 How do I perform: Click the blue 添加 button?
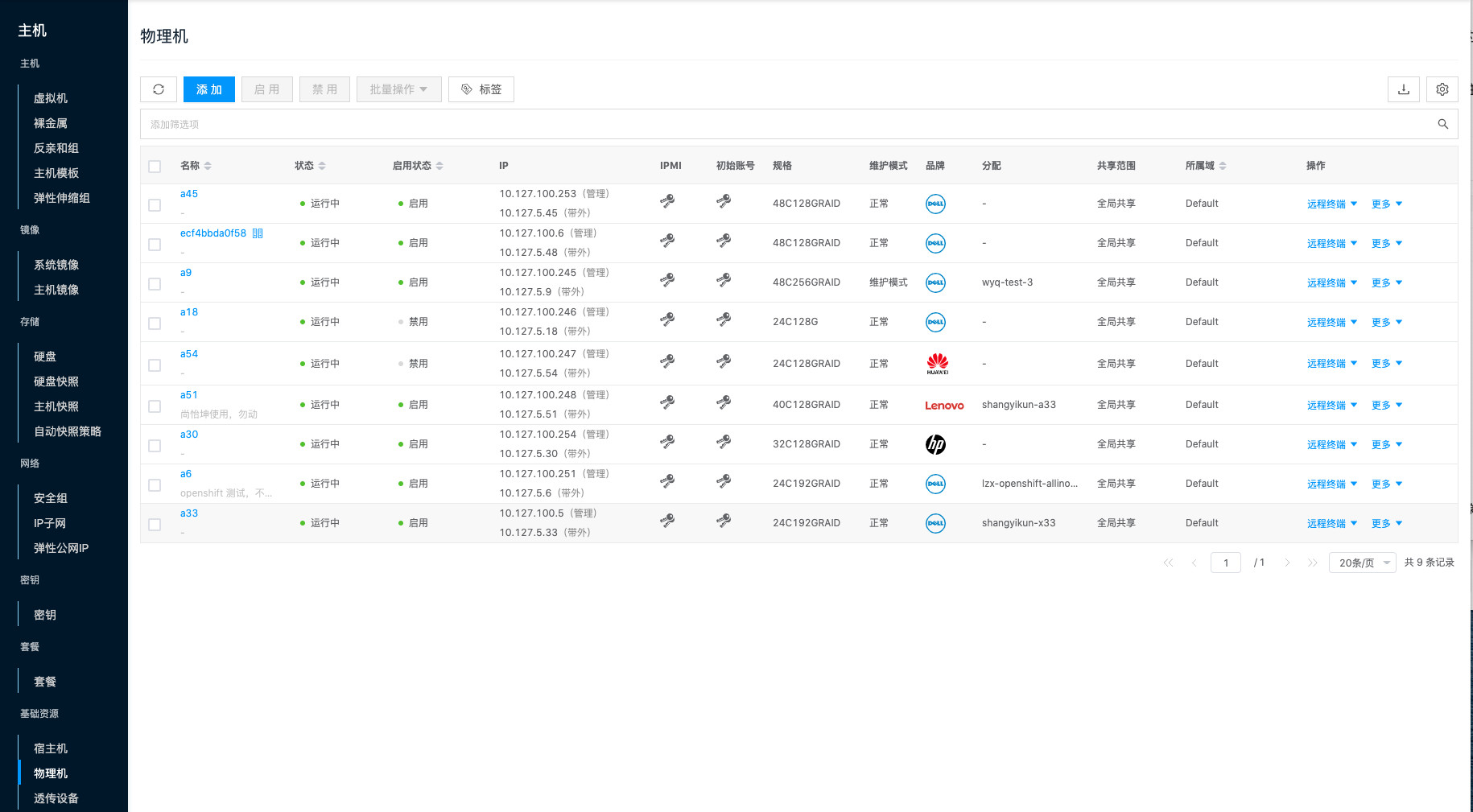(x=208, y=89)
